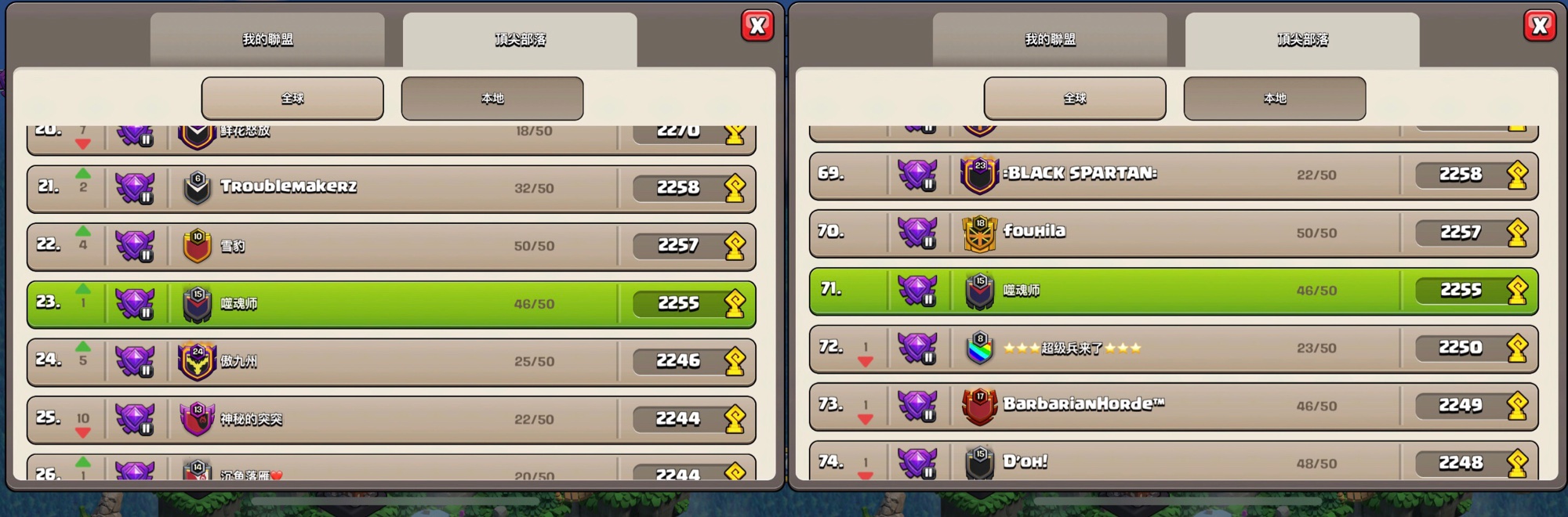Click the :BLACK SPARTAN: clan badge
This screenshot has width=1568, height=517.
[x=979, y=175]
